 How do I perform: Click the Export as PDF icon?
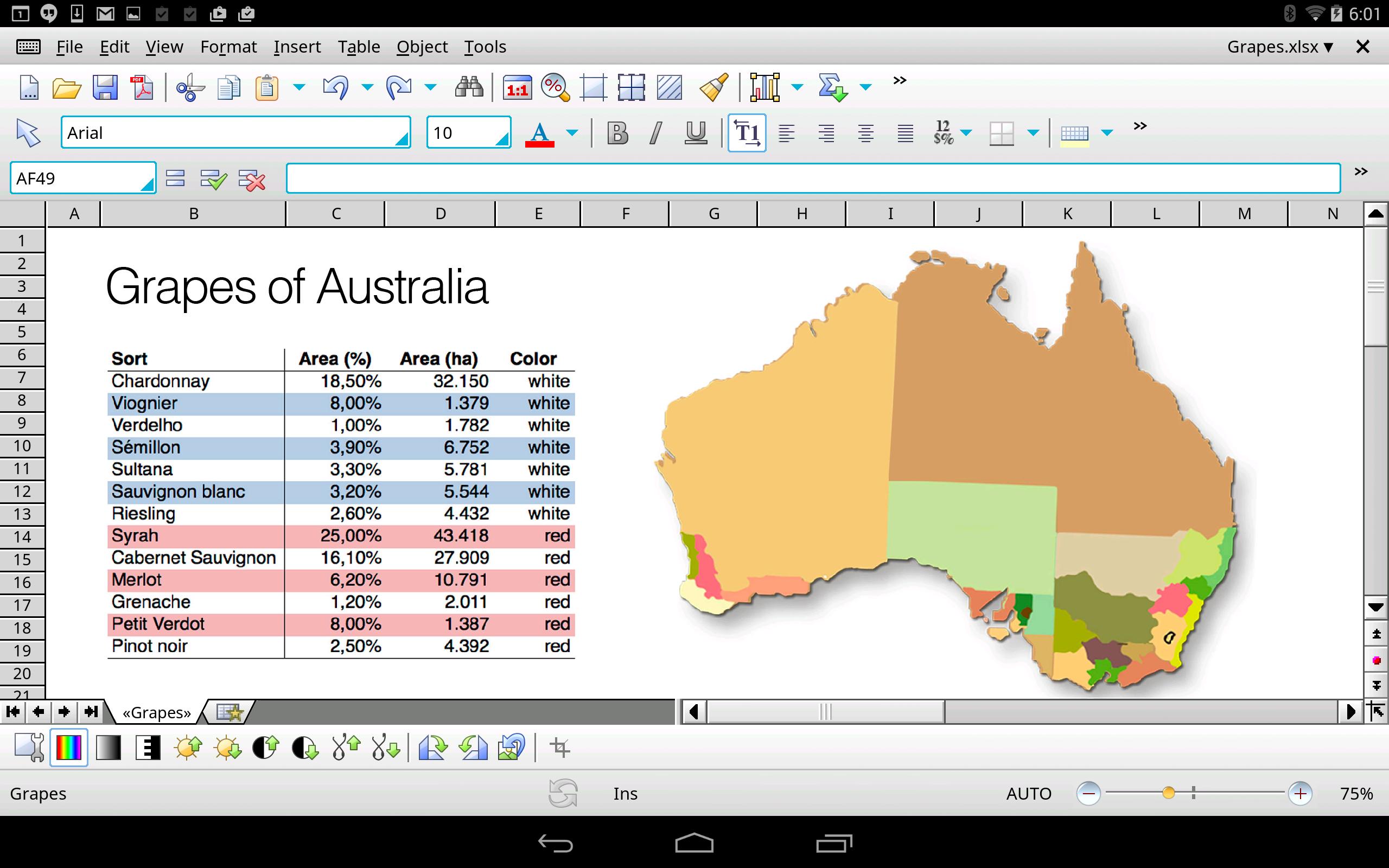click(x=142, y=88)
